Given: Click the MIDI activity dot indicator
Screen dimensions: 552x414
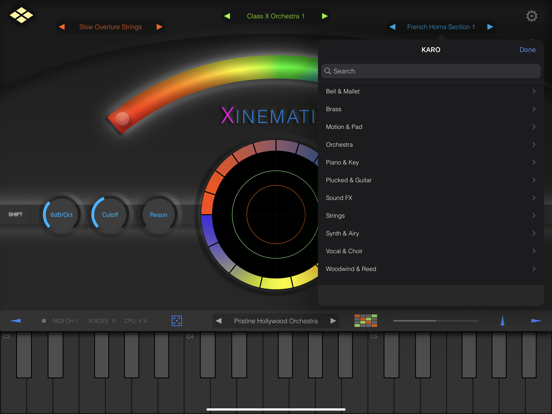Looking at the screenshot, I should [44, 321].
